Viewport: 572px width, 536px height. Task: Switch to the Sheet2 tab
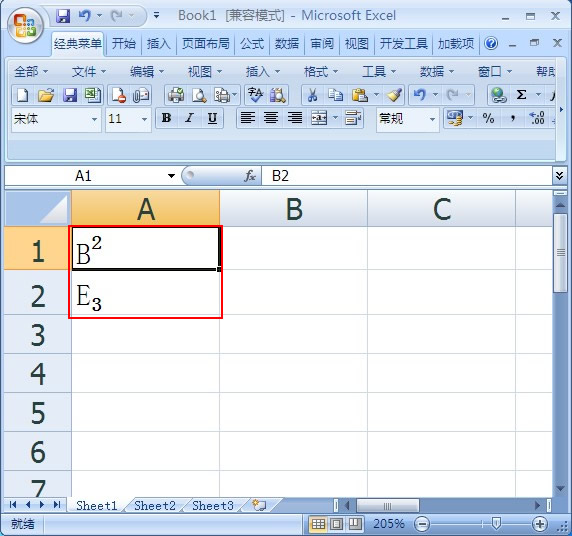155,506
